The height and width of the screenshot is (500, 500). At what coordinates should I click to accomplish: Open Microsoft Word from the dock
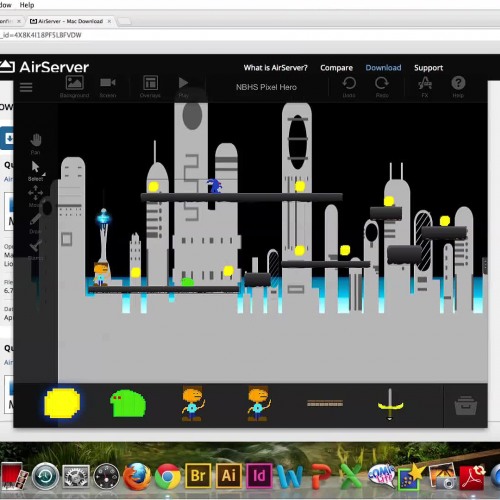coord(290,477)
